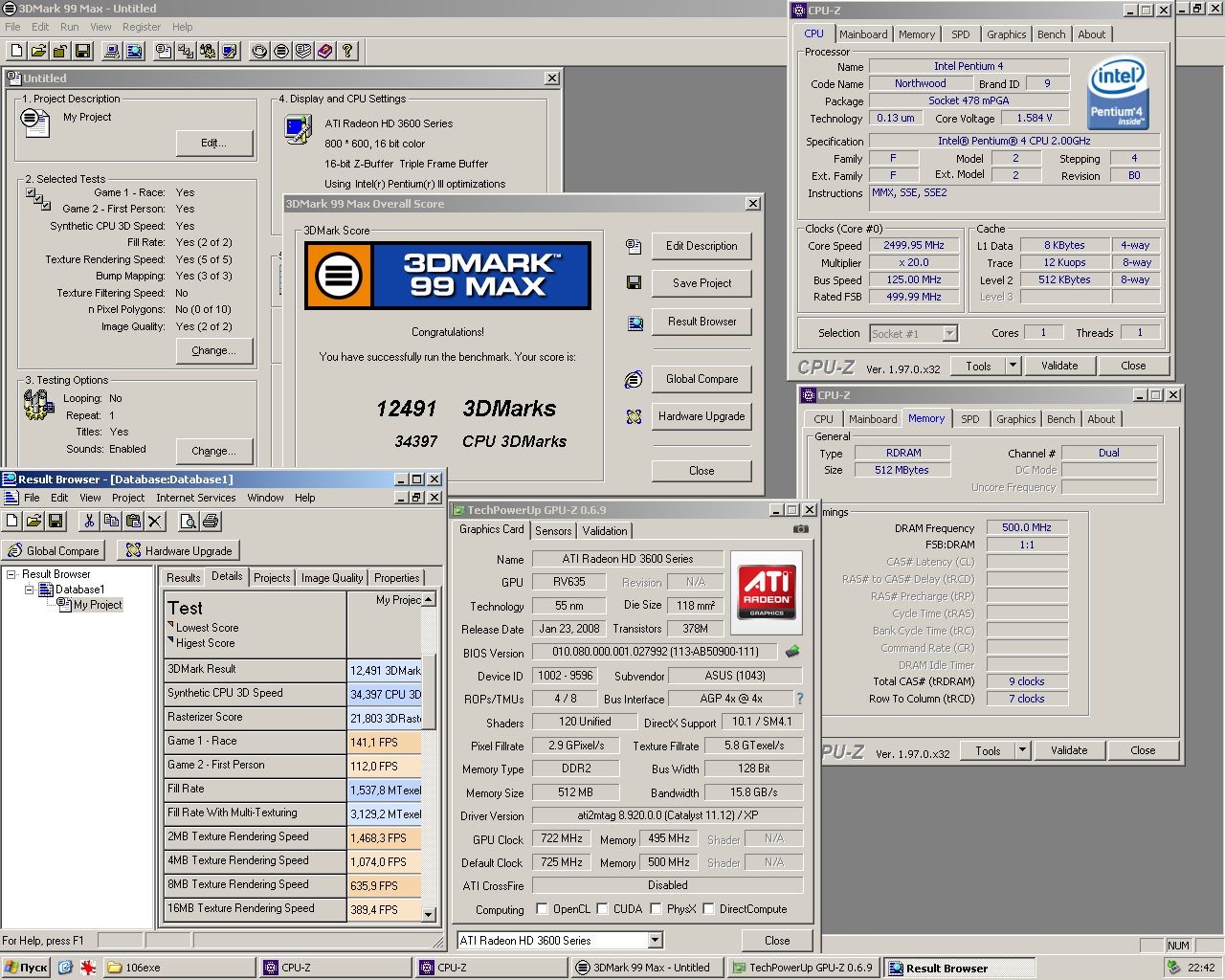Open Tools dropdown arrow in CPU-Z CPU window
Viewport: 1225px width, 980px height.
pyautogui.click(x=1013, y=366)
